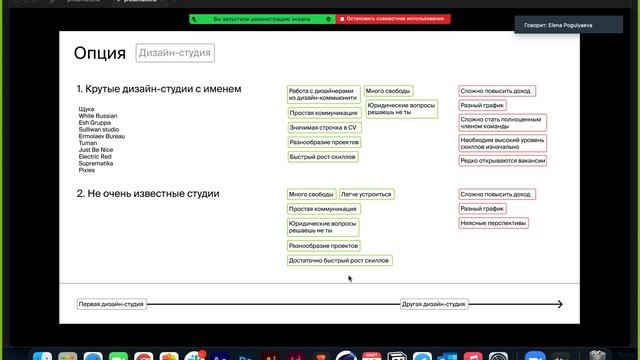Click the green "Вы запустили демонстрацию экрана" bar
This screenshot has height=360, width=640.
pyautogui.click(x=262, y=19)
